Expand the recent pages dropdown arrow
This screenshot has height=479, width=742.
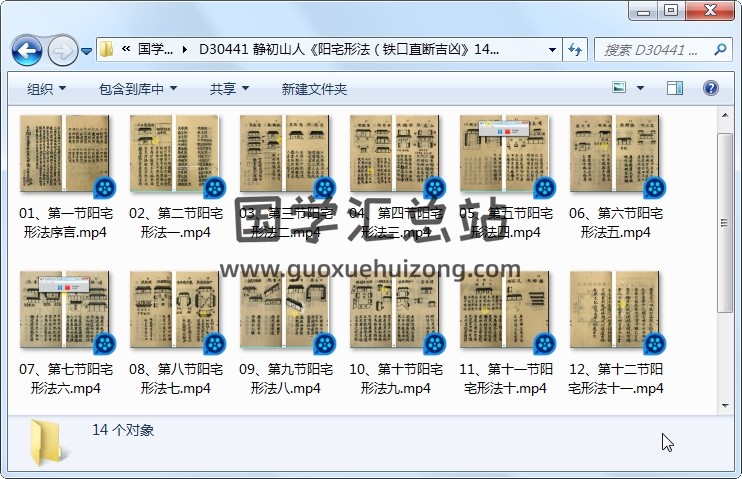coord(87,49)
